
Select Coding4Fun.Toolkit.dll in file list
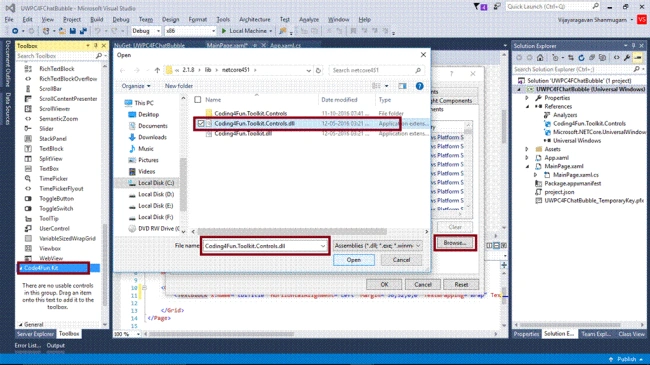pos(243,134)
